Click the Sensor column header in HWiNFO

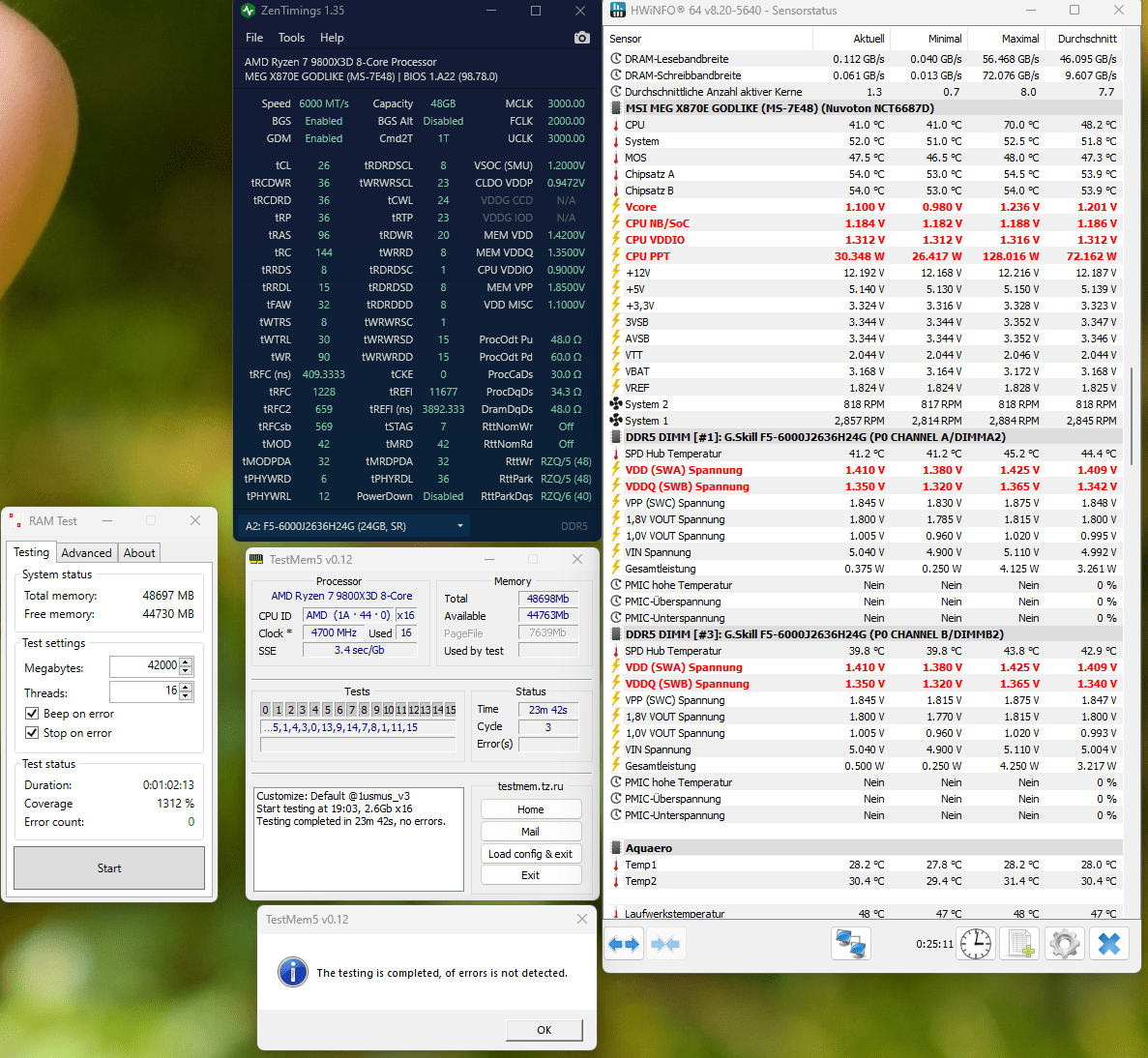point(709,38)
